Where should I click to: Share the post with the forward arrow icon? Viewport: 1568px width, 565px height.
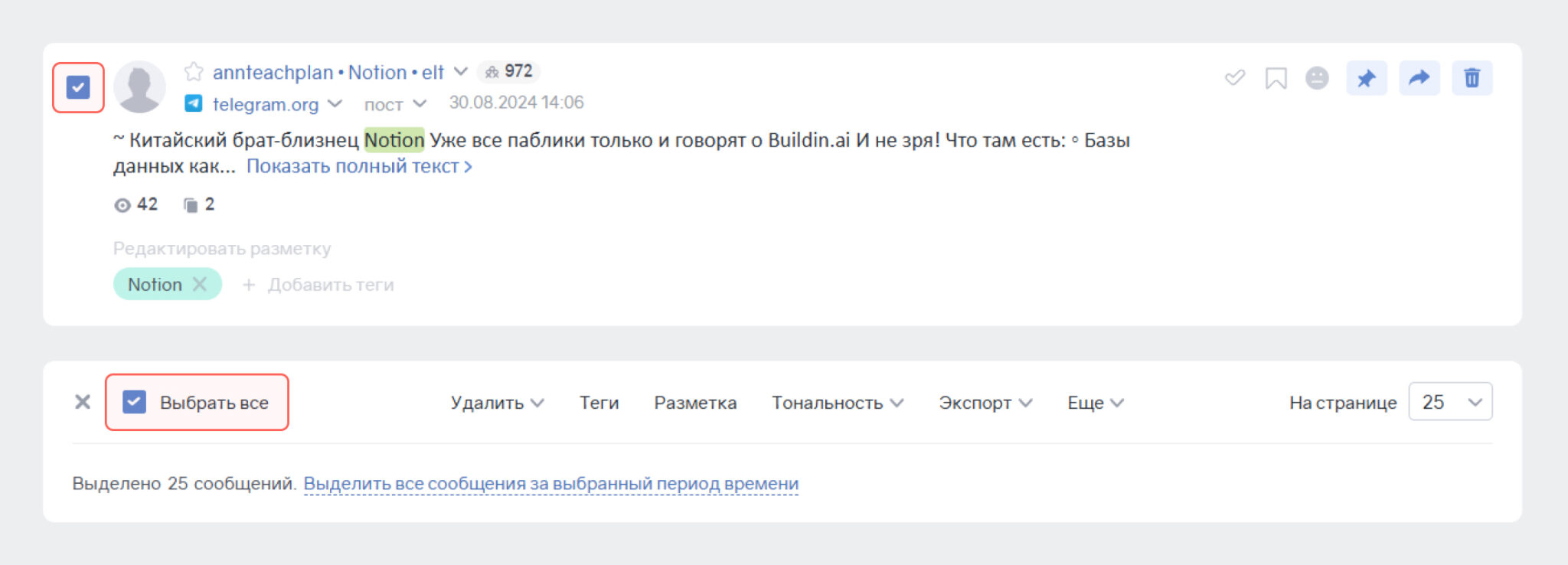(1419, 78)
